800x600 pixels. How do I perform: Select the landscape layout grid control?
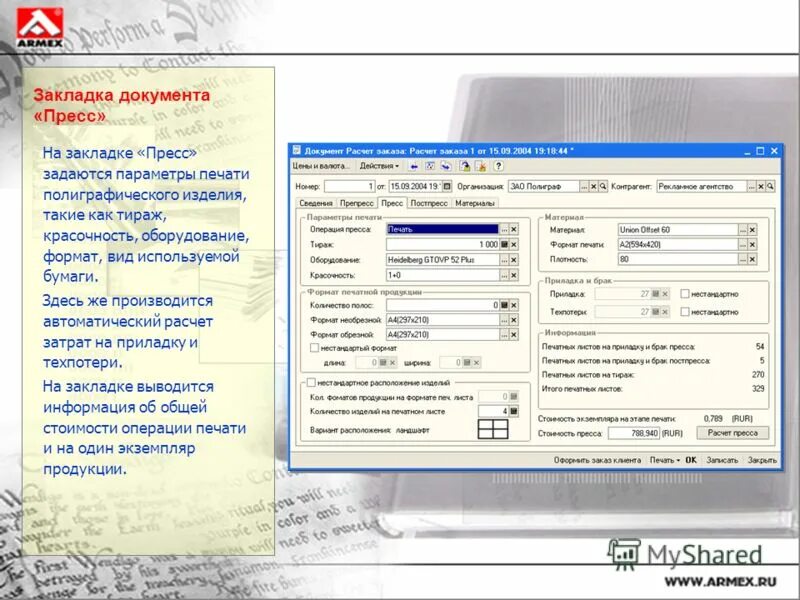pyautogui.click(x=495, y=429)
